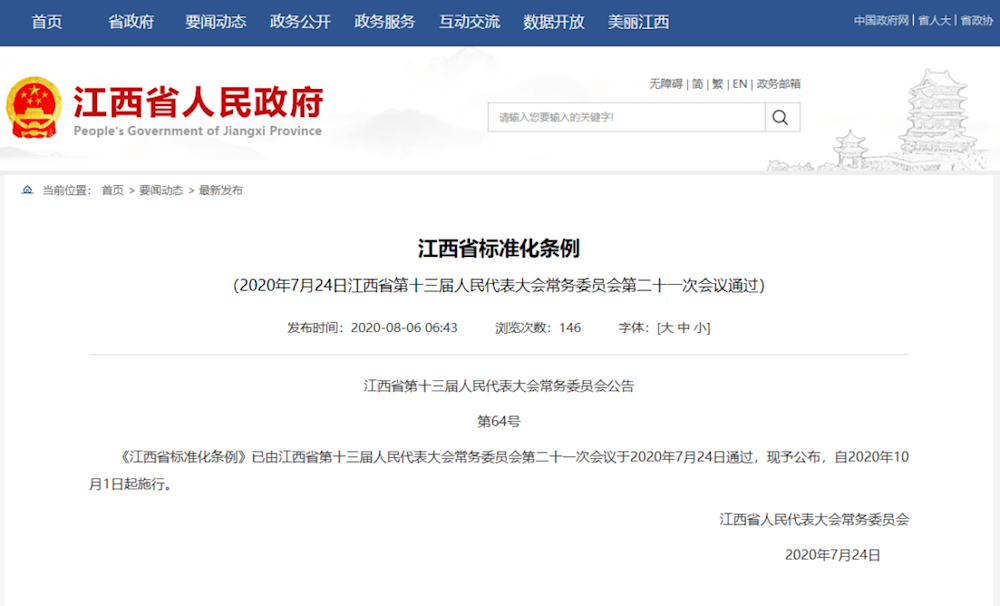Open 政务公开 navigation item
1000x606 pixels.
[x=300, y=22]
